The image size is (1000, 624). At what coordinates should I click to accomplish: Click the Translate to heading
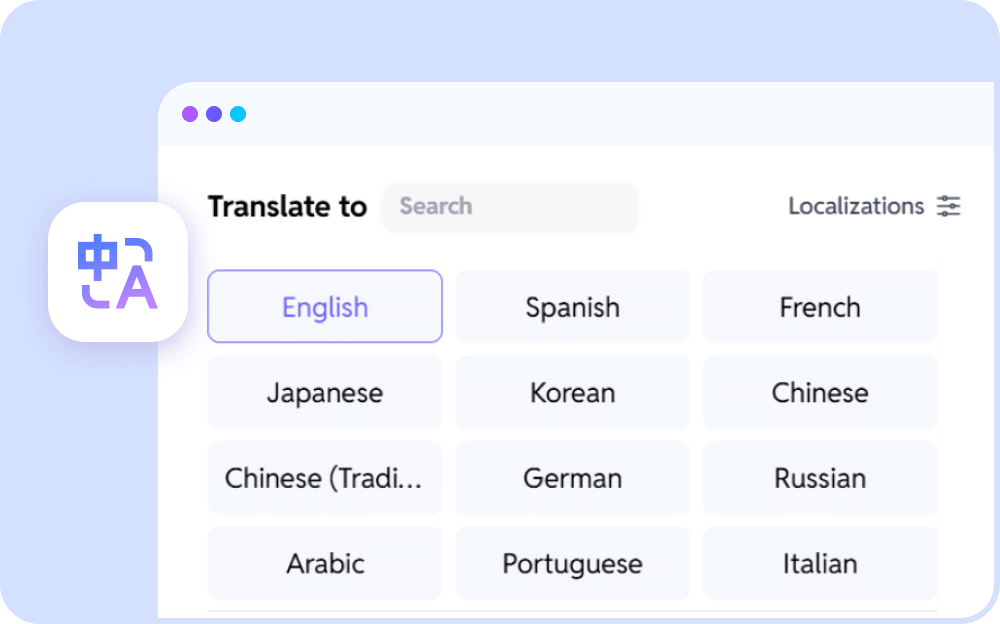[287, 207]
